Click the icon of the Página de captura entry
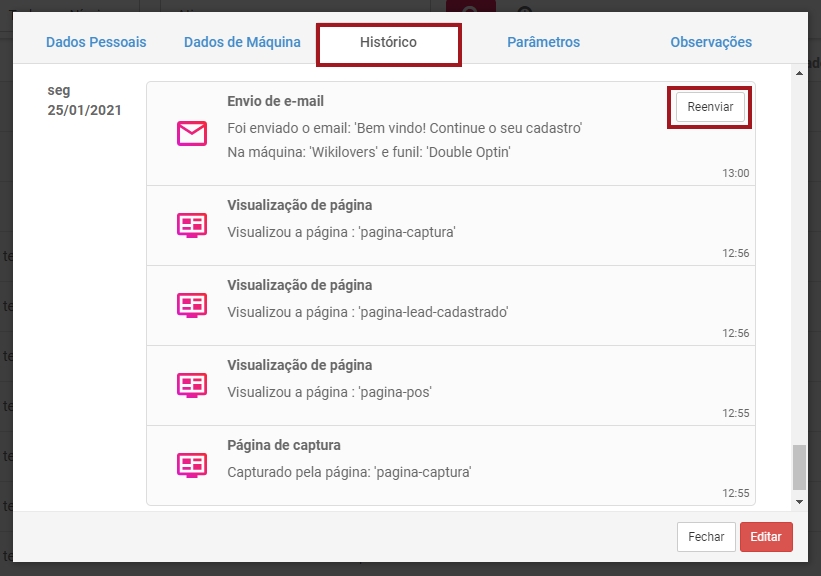The width and height of the screenshot is (821, 576). [x=192, y=466]
